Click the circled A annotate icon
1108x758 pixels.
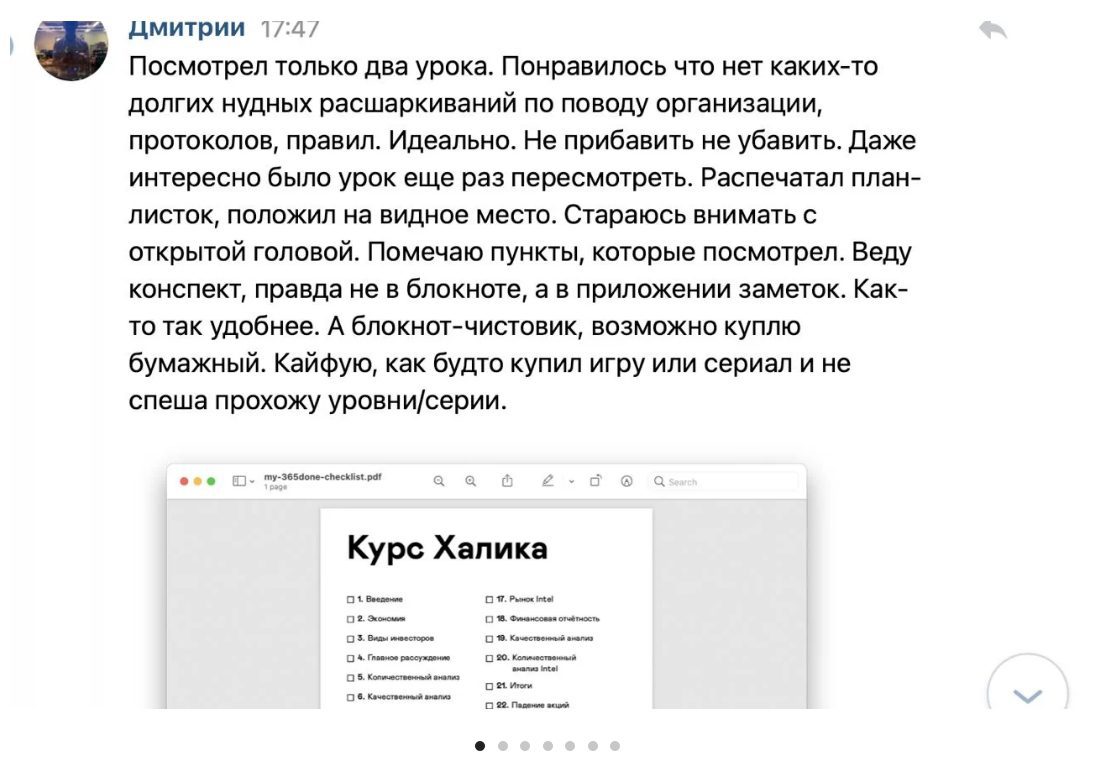click(627, 481)
